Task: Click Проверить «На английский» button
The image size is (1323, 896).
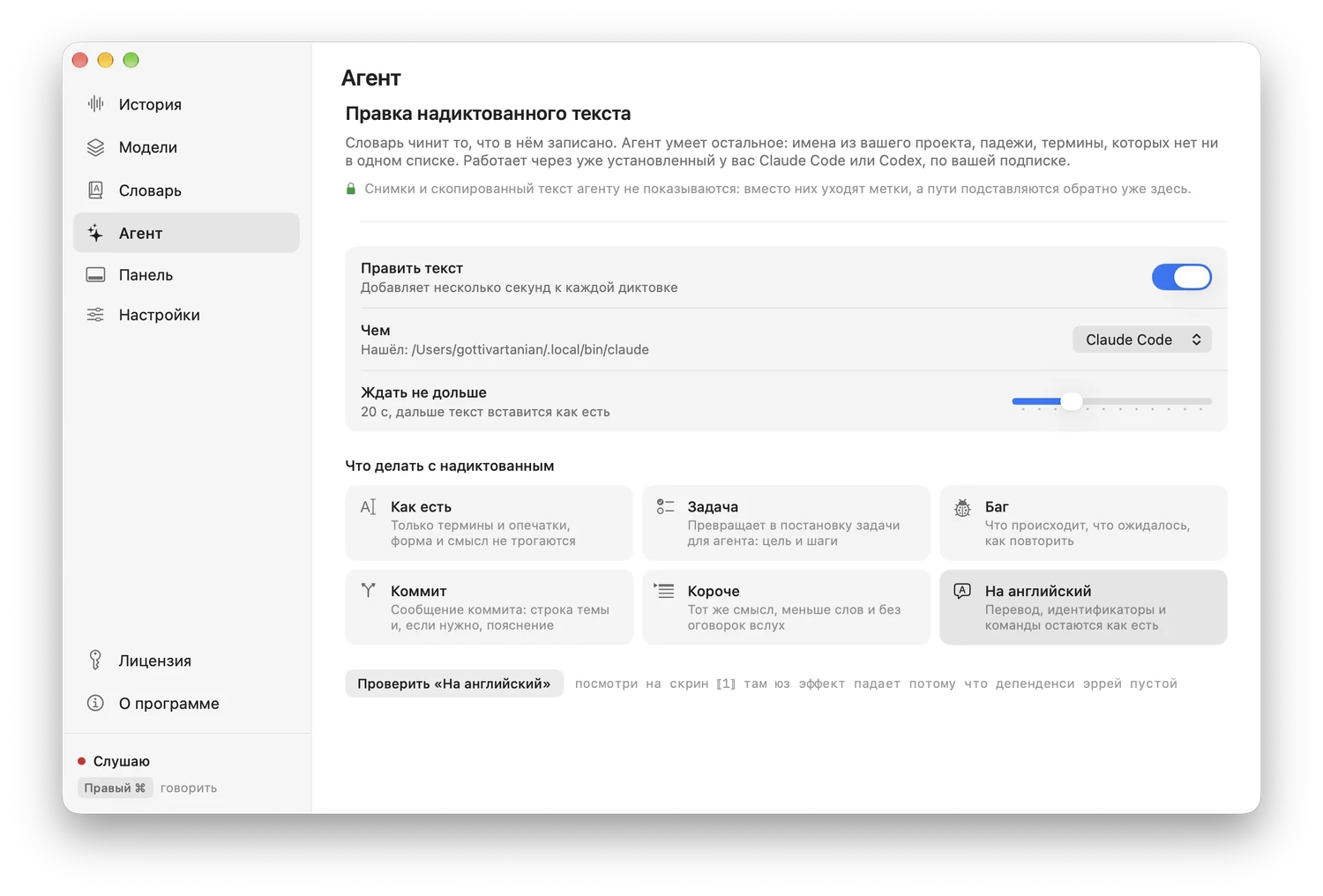Action: coord(454,683)
